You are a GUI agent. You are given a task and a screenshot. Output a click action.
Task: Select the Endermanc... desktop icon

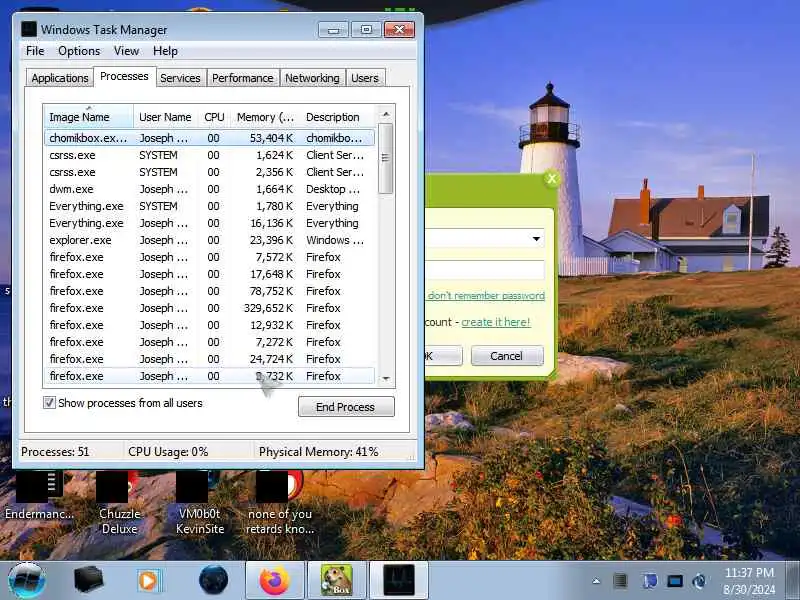(40, 497)
